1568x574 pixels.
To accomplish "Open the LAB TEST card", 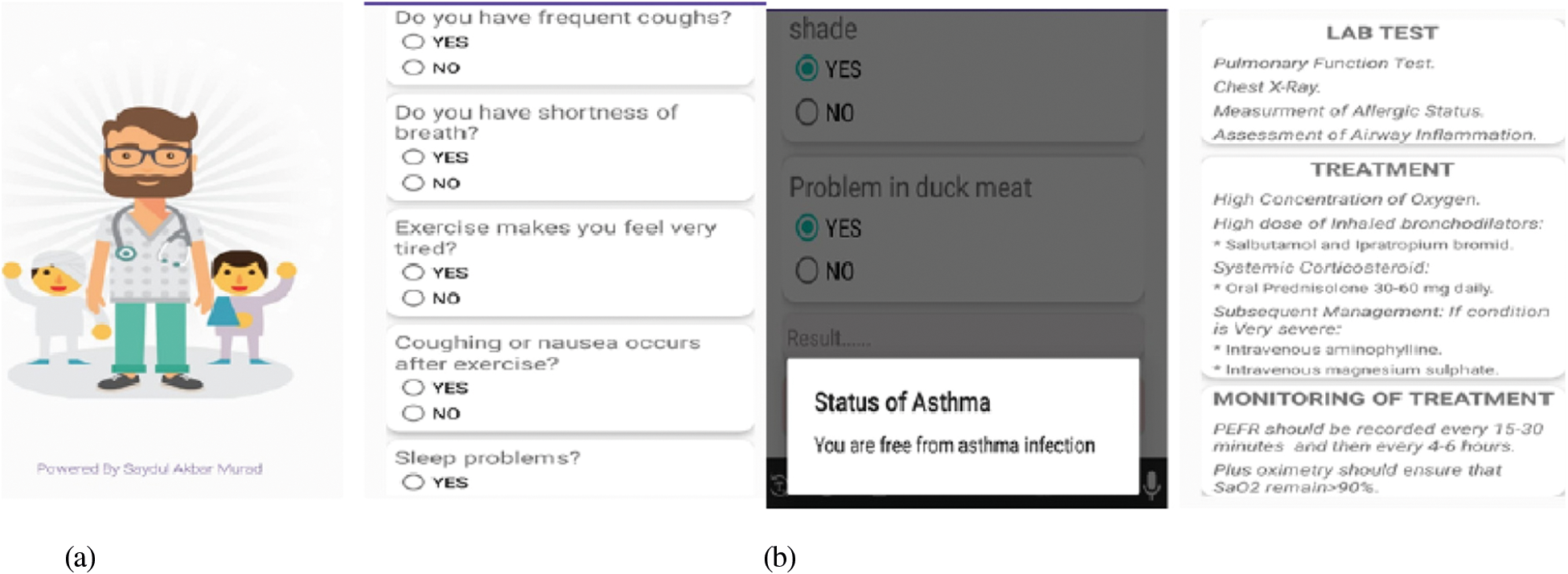I will (x=1381, y=80).
